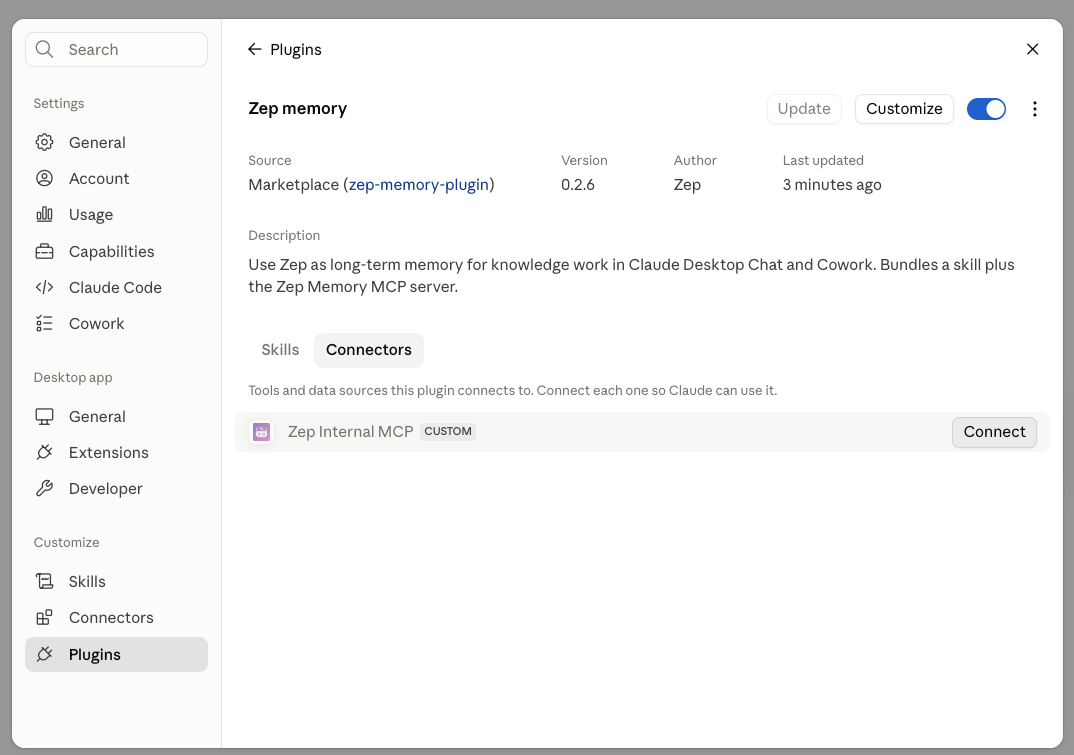Click the search magnifier icon
1074x755 pixels.
(x=45, y=49)
